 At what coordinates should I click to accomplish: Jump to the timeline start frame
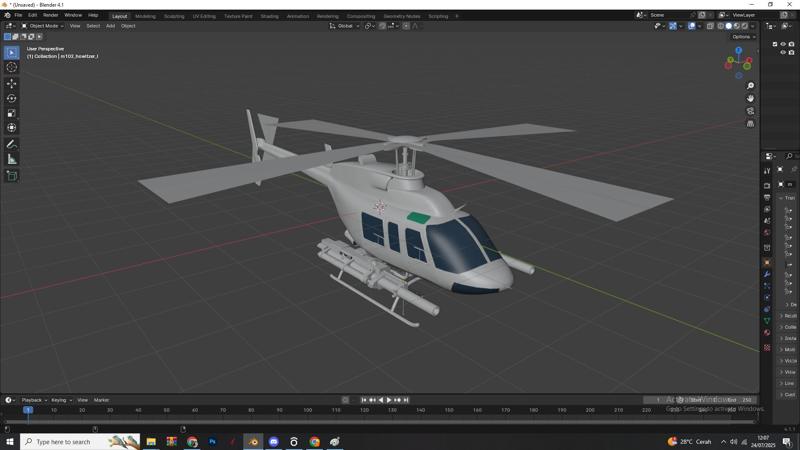364,401
